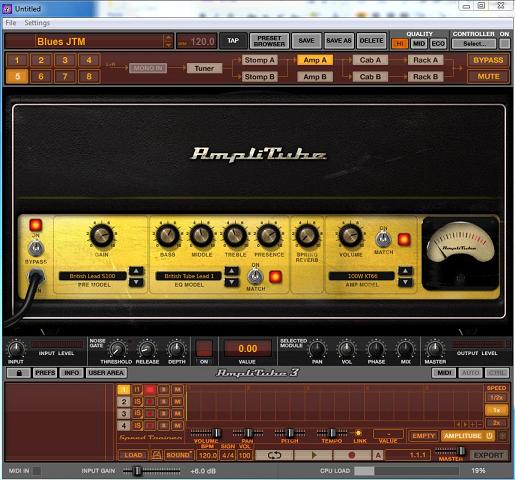Select HI quality mode
The image size is (515, 480).
click(x=400, y=44)
